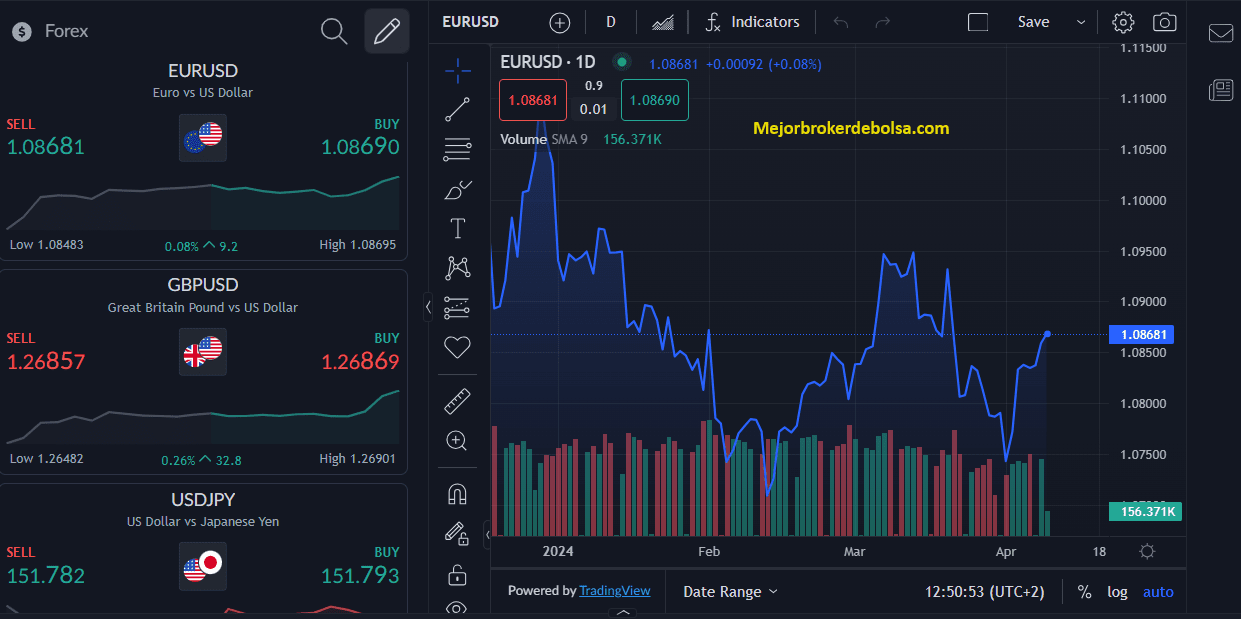Open the mail envelope icon
The width and height of the screenshot is (1241, 619).
(1221, 33)
